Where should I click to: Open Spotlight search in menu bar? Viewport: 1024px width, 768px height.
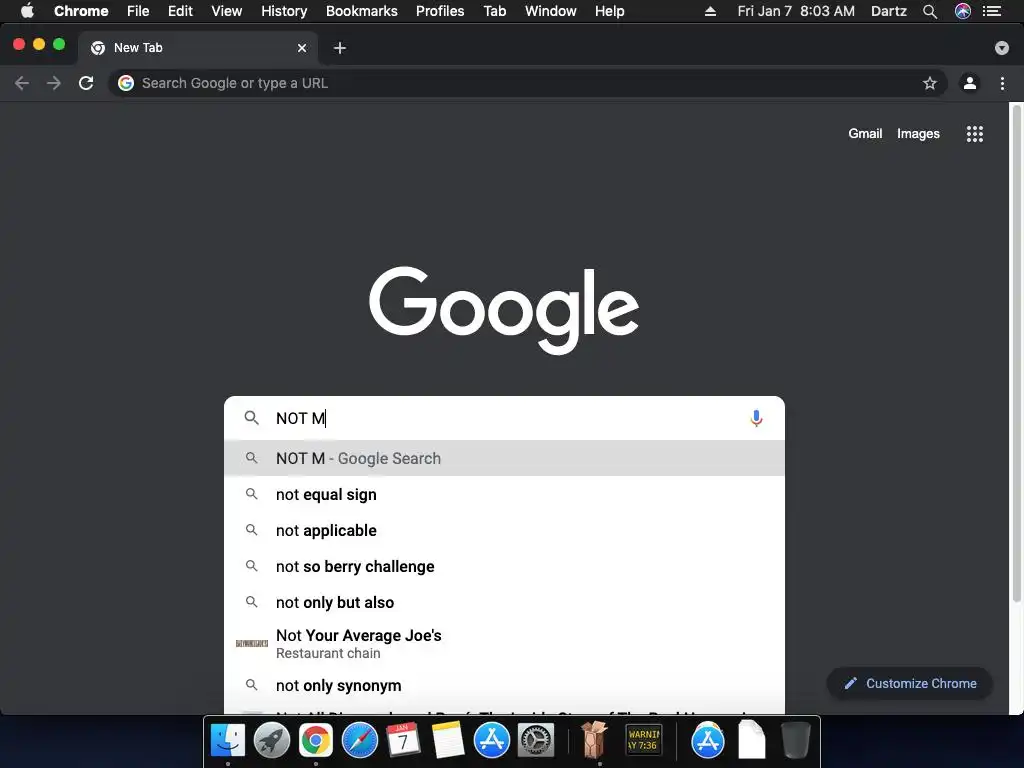pyautogui.click(x=930, y=11)
